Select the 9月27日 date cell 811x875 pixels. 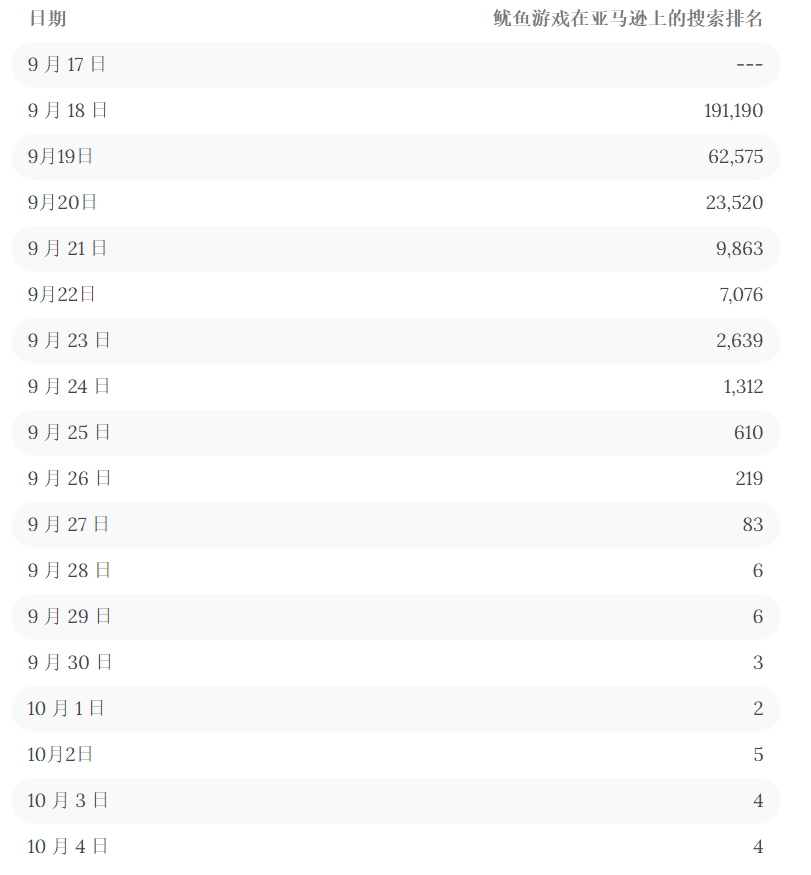(69, 525)
